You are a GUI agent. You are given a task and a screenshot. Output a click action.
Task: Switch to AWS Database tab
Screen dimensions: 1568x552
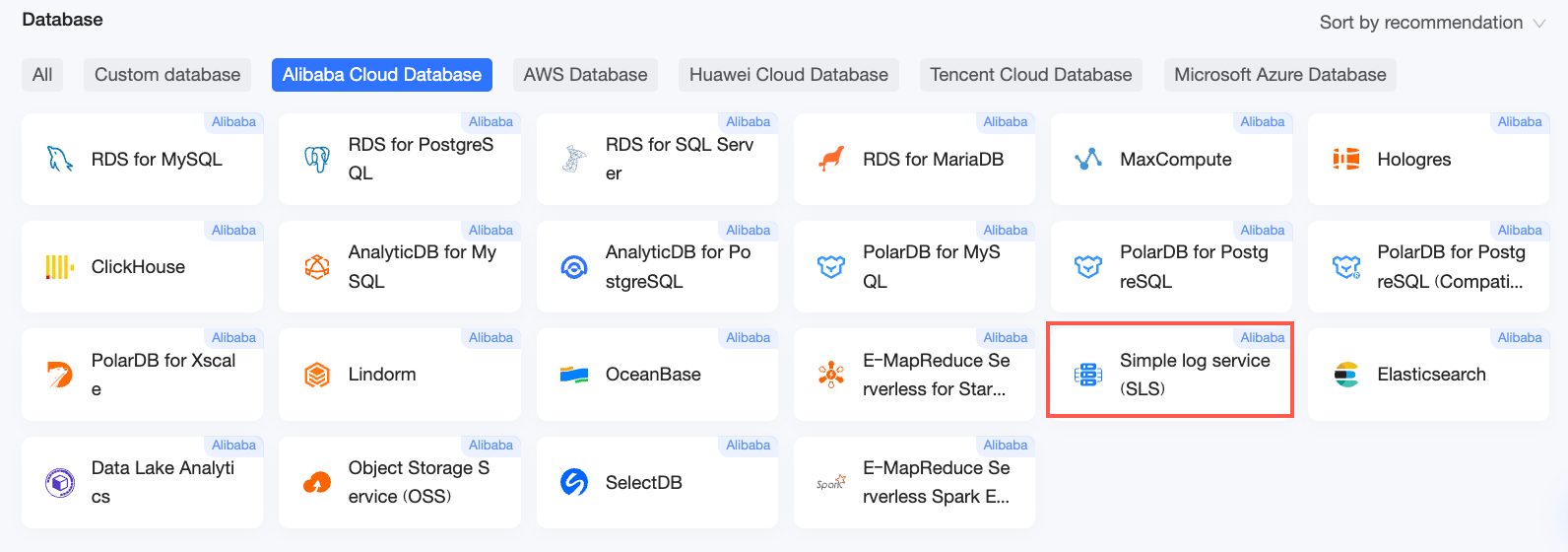point(585,75)
